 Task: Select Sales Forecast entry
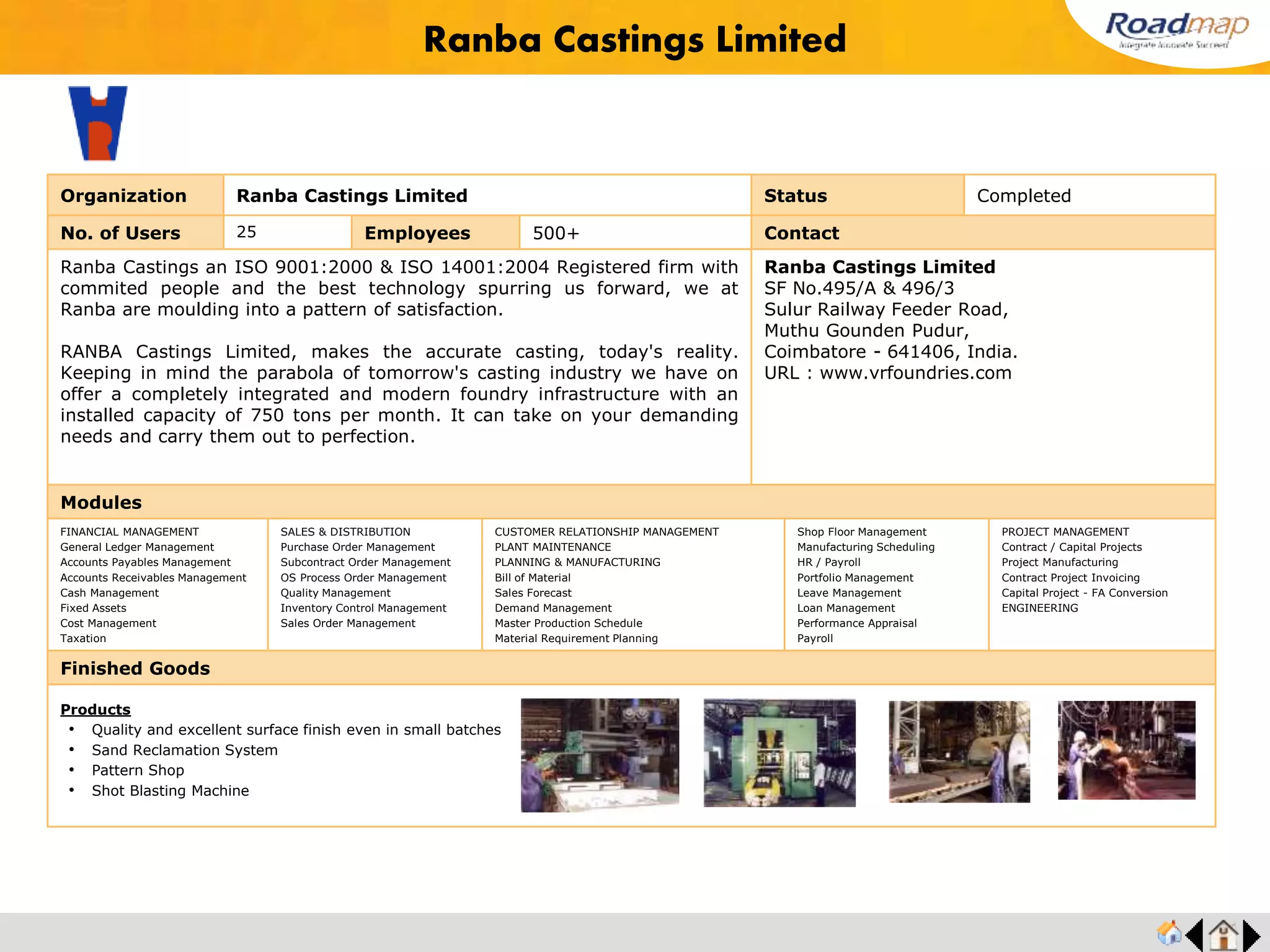533,593
